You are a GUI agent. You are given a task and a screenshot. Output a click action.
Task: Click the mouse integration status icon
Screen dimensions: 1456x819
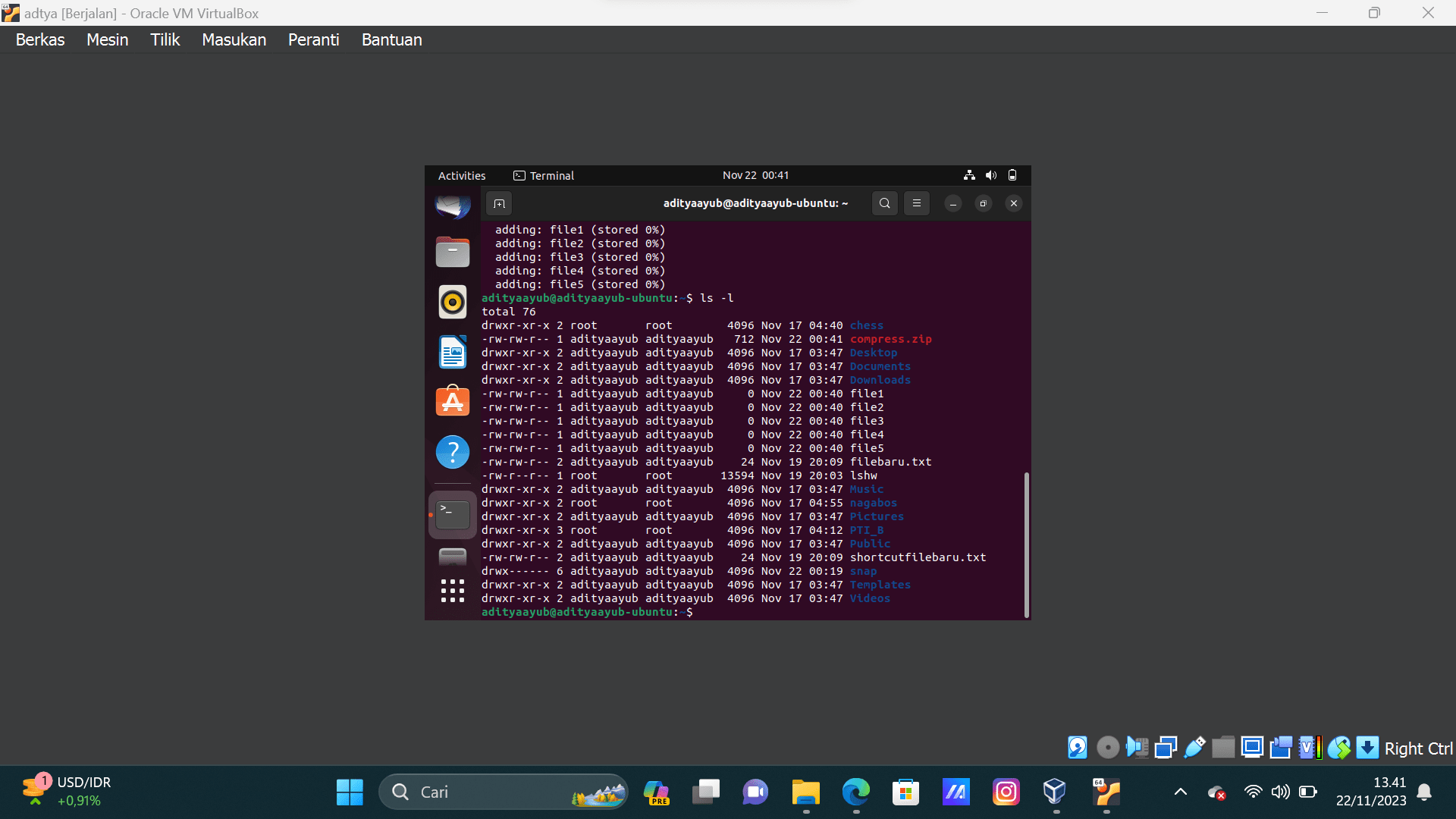[1338, 748]
